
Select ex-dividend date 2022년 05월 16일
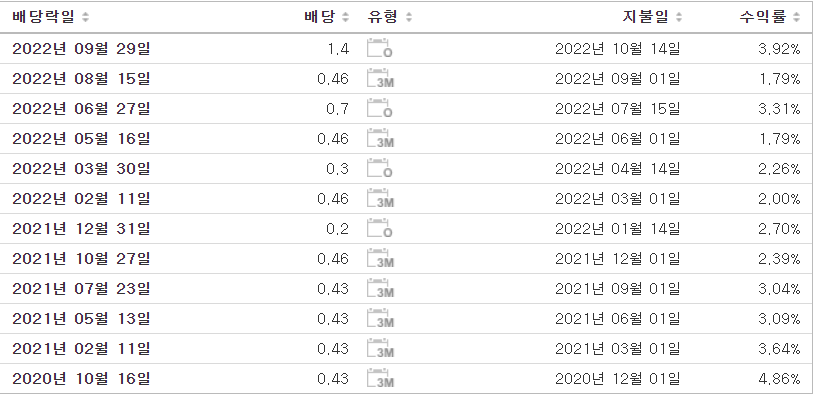coord(82,139)
